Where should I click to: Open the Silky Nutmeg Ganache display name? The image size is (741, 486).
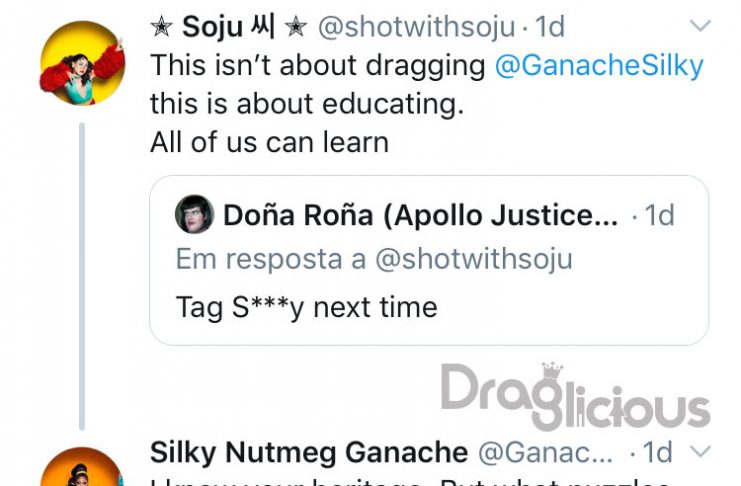click(309, 452)
